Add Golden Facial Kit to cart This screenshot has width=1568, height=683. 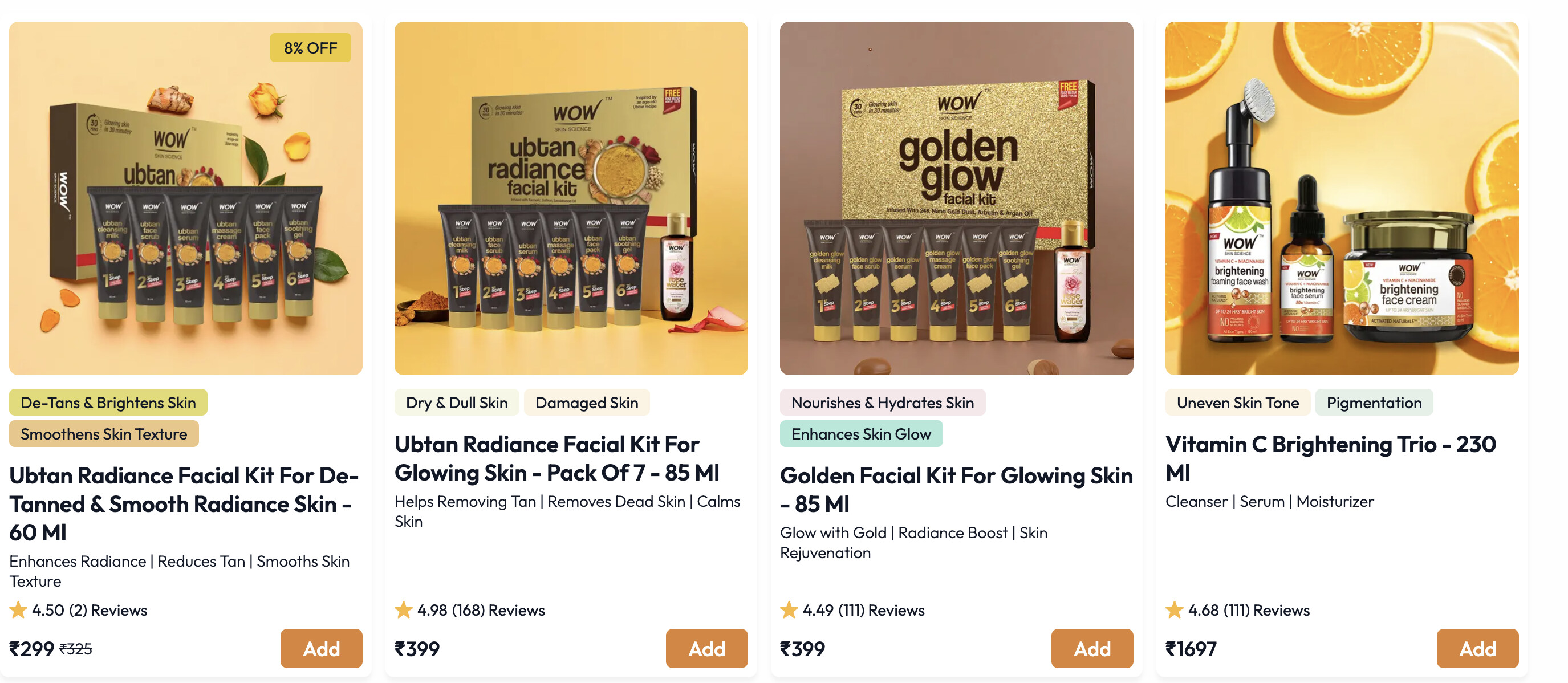[1091, 649]
